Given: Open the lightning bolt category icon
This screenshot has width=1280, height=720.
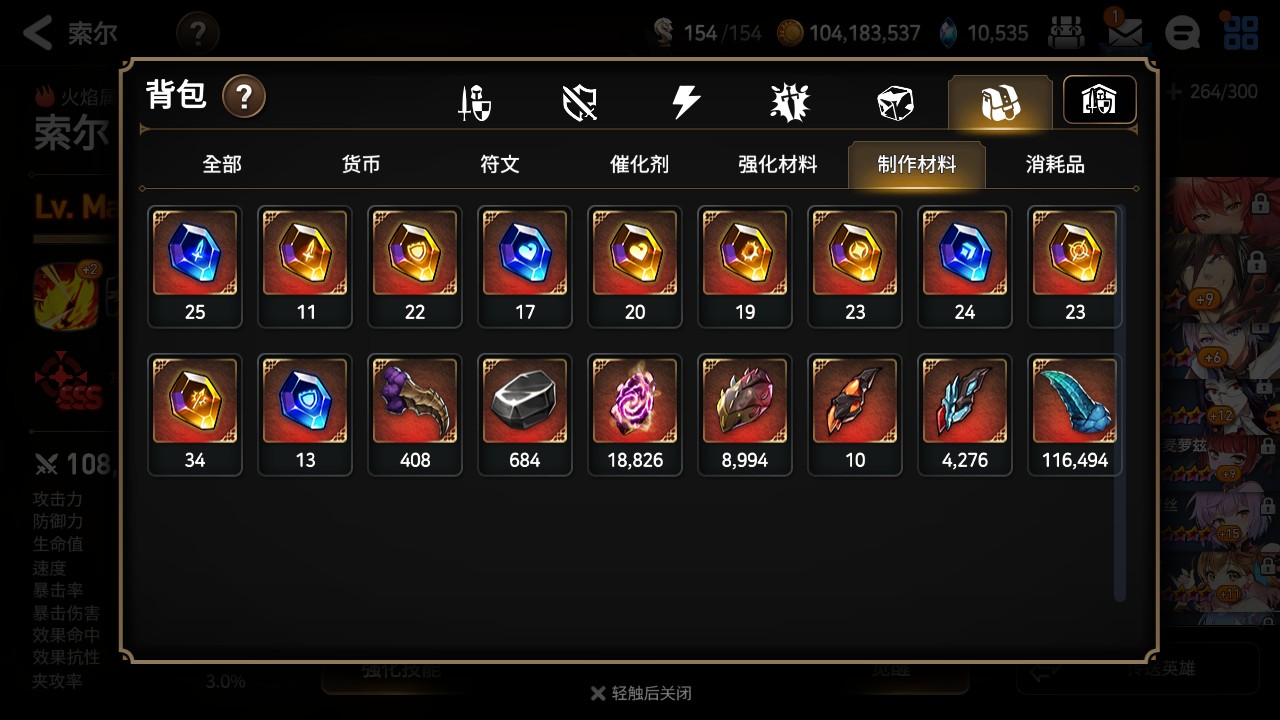Looking at the screenshot, I should (685, 102).
